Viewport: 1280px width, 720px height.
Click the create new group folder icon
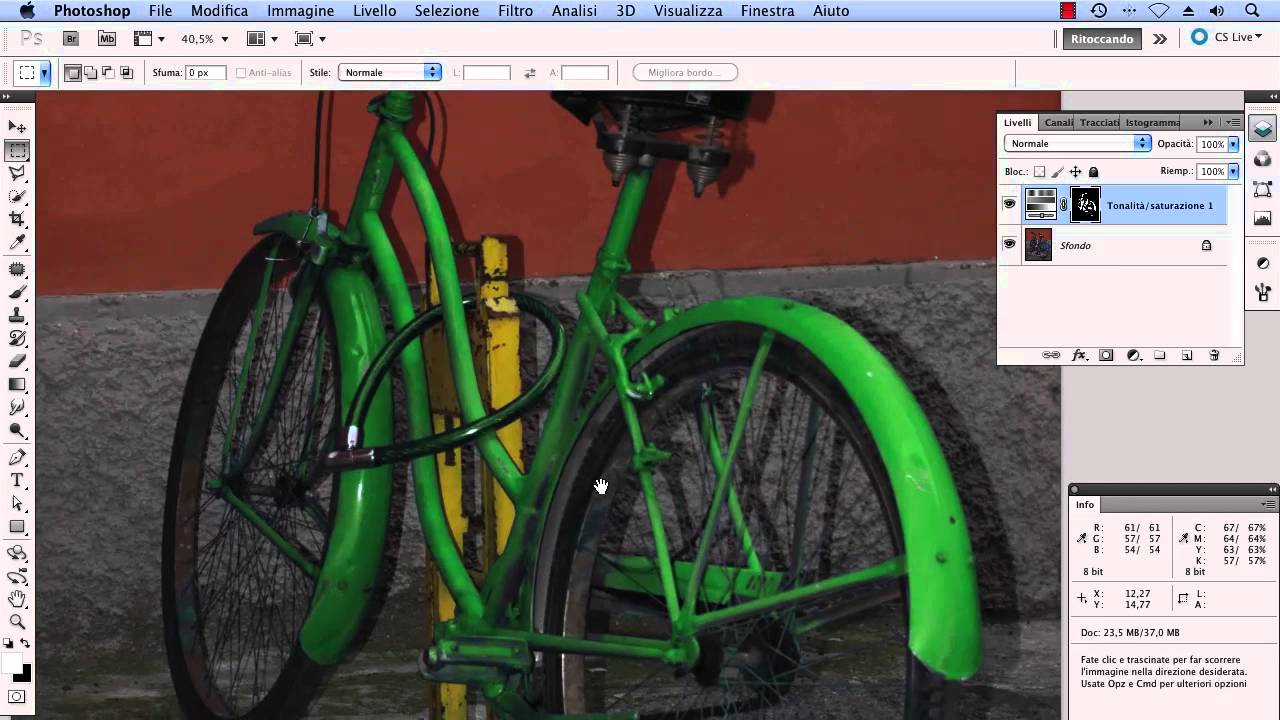click(1160, 355)
